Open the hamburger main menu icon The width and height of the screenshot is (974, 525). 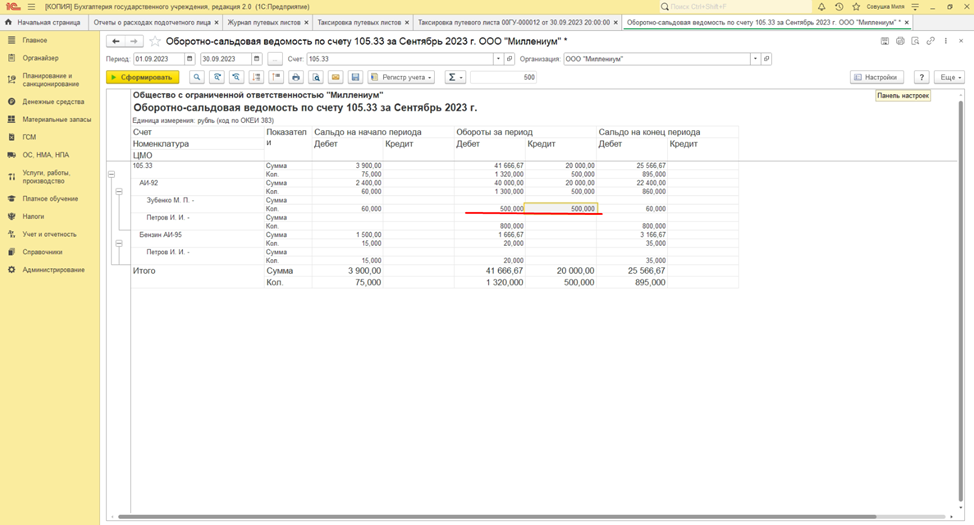[31, 7]
